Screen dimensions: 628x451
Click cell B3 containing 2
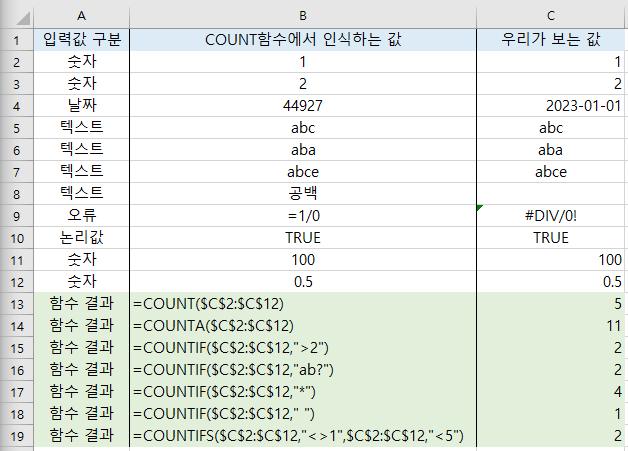(303, 84)
